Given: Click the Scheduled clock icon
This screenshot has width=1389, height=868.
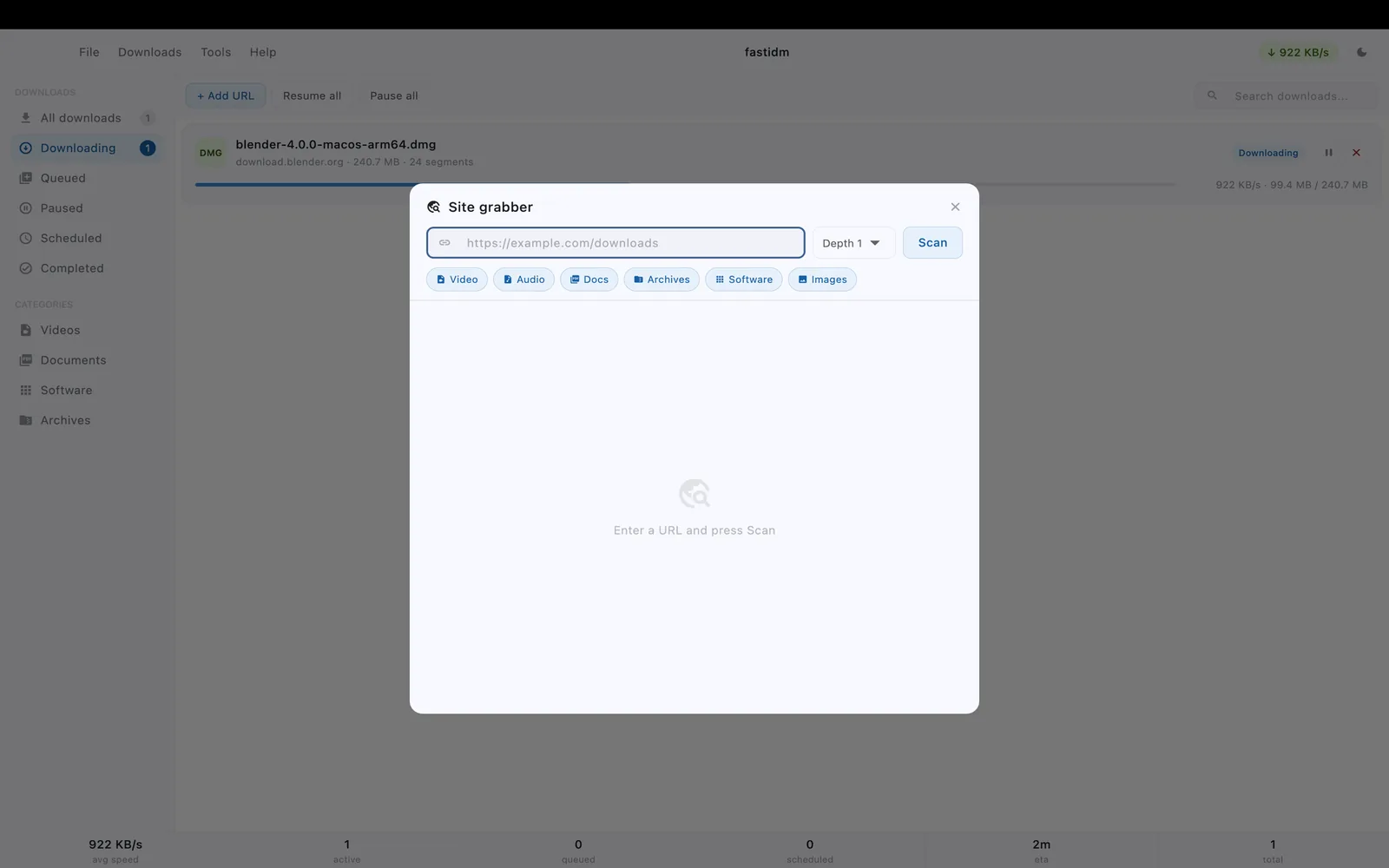Looking at the screenshot, I should point(26,238).
